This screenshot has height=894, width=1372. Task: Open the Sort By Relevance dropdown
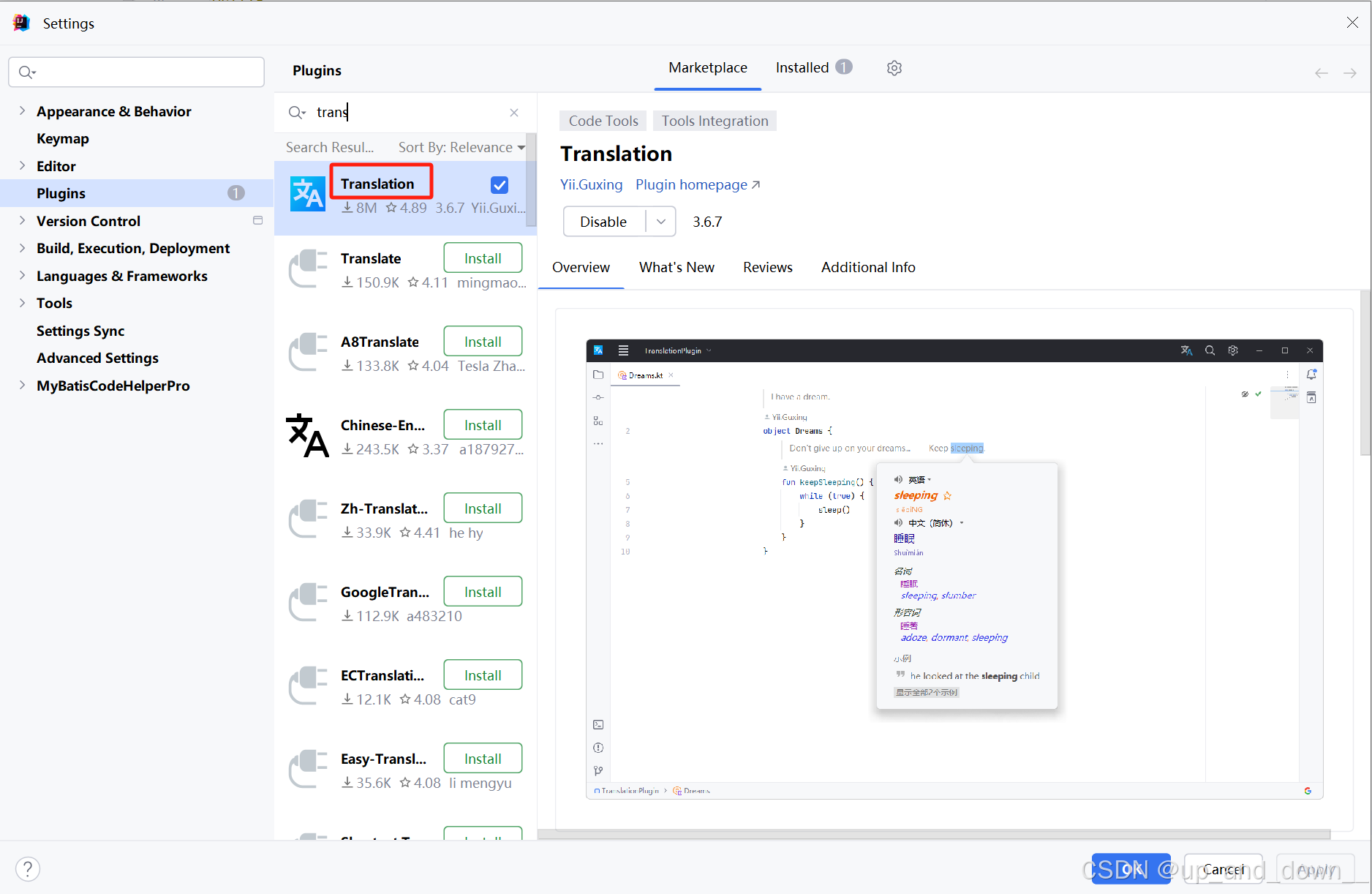pyautogui.click(x=461, y=147)
